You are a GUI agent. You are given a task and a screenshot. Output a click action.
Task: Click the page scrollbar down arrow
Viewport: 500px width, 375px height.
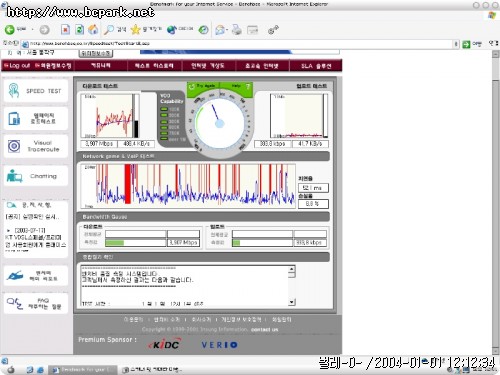pos(496,351)
